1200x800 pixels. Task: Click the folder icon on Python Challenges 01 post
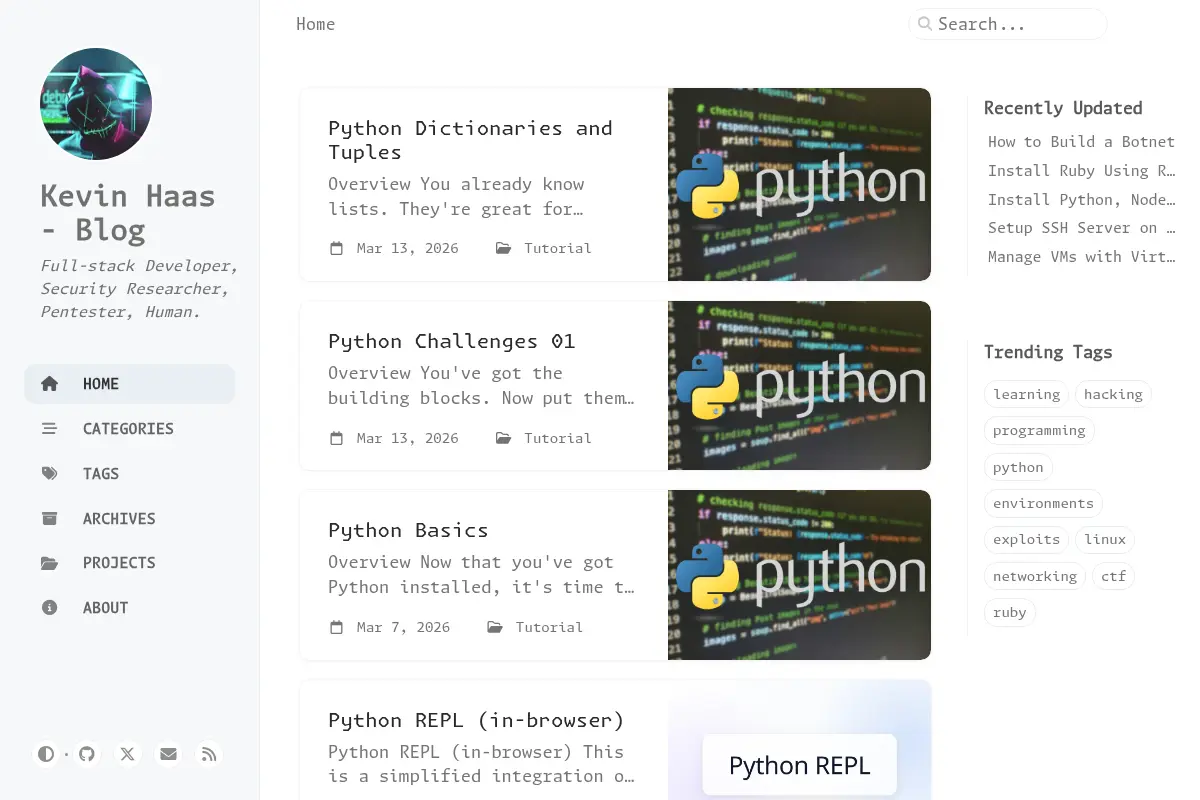(x=504, y=438)
